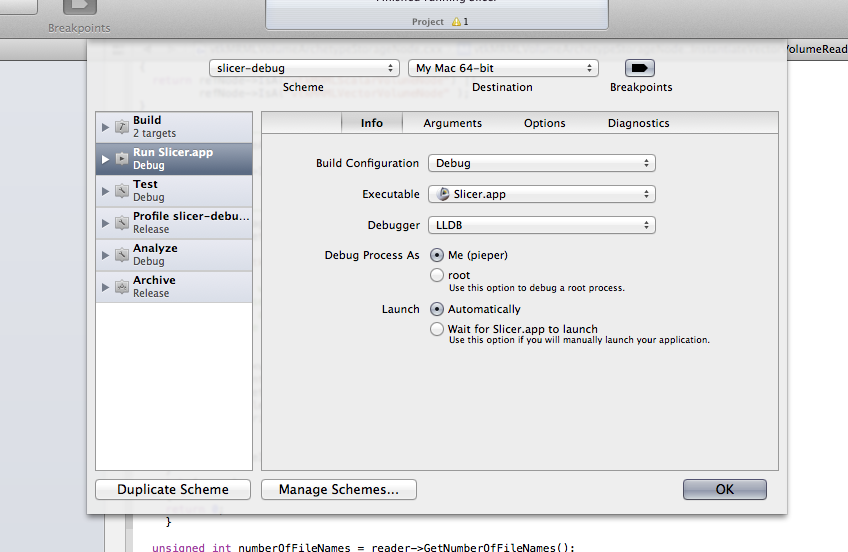The image size is (848, 552).
Task: Click the Test action icon
Action: 121,191
